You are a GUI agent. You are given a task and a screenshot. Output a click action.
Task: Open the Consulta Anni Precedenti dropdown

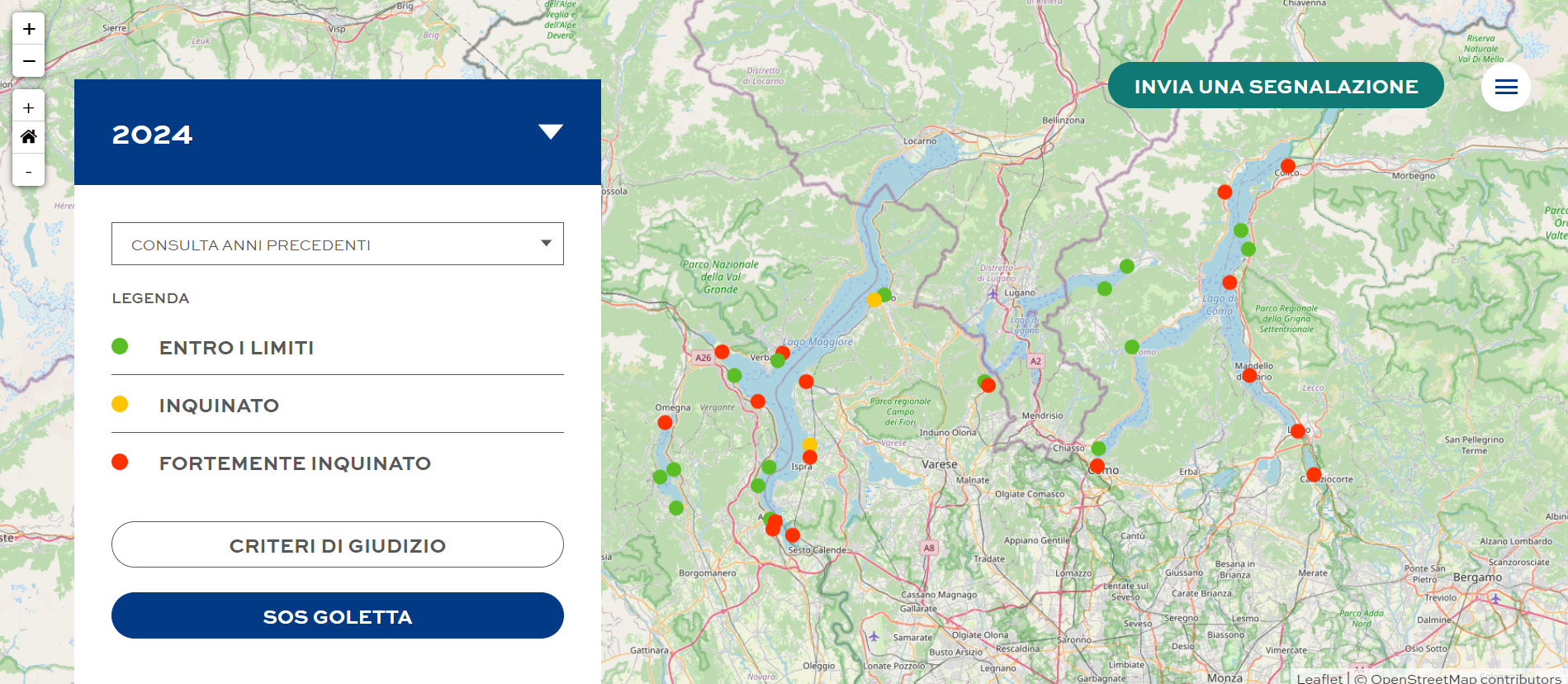click(337, 244)
